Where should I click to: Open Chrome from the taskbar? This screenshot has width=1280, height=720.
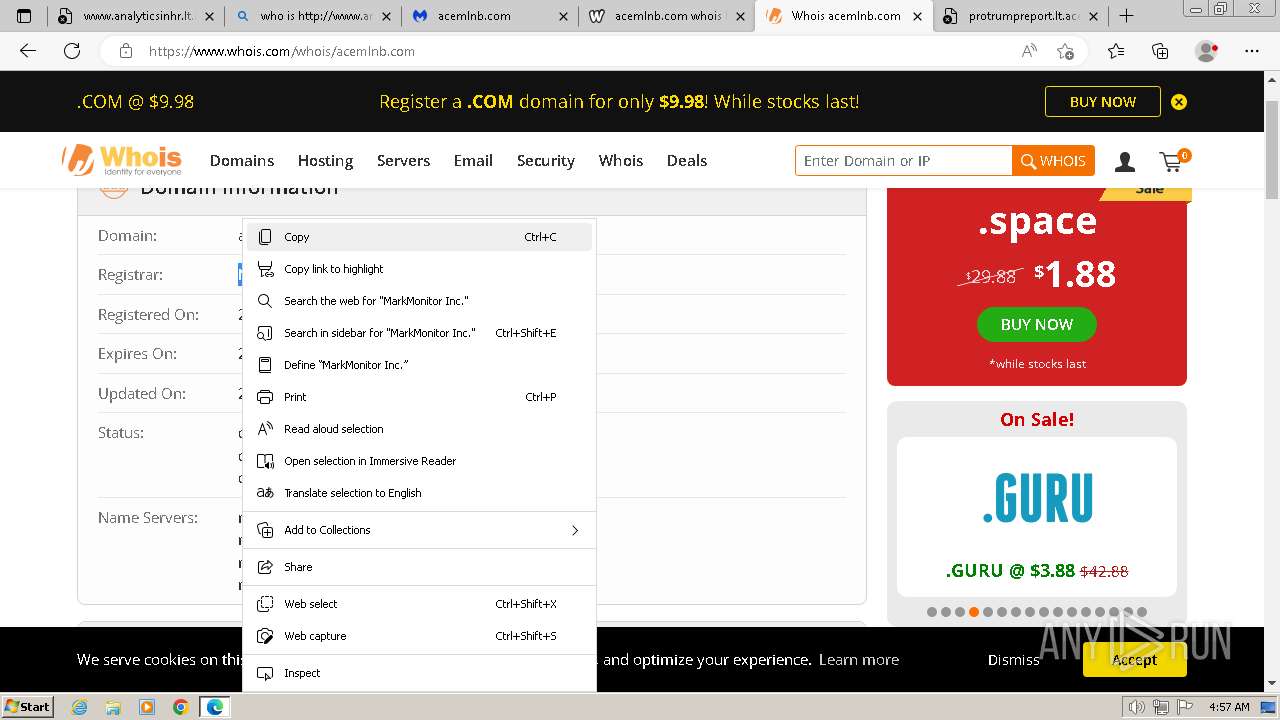click(x=180, y=707)
